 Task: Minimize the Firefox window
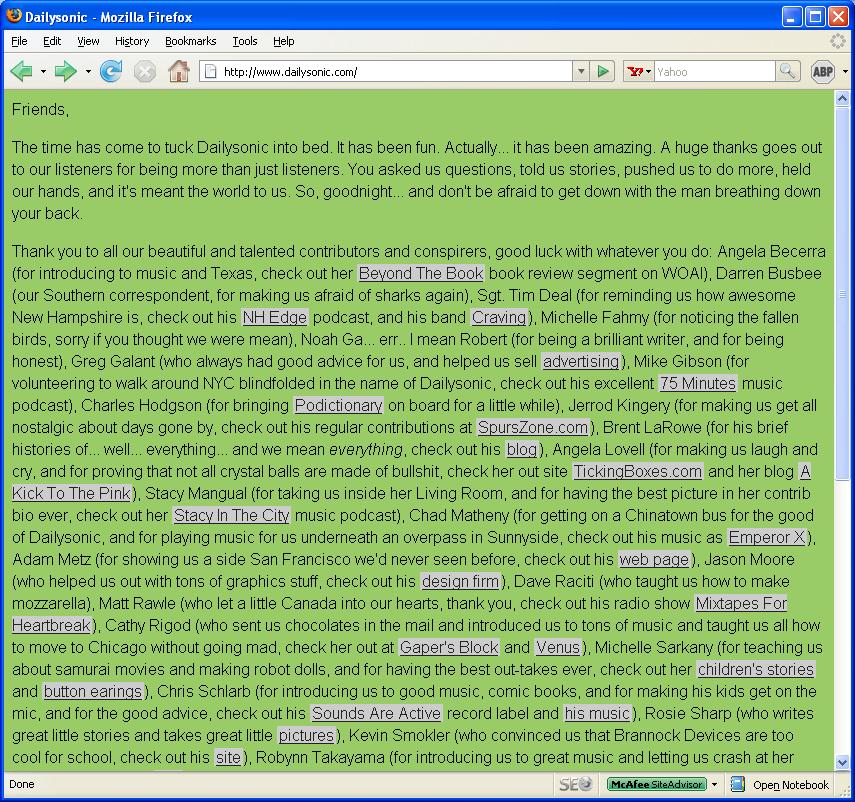click(791, 16)
